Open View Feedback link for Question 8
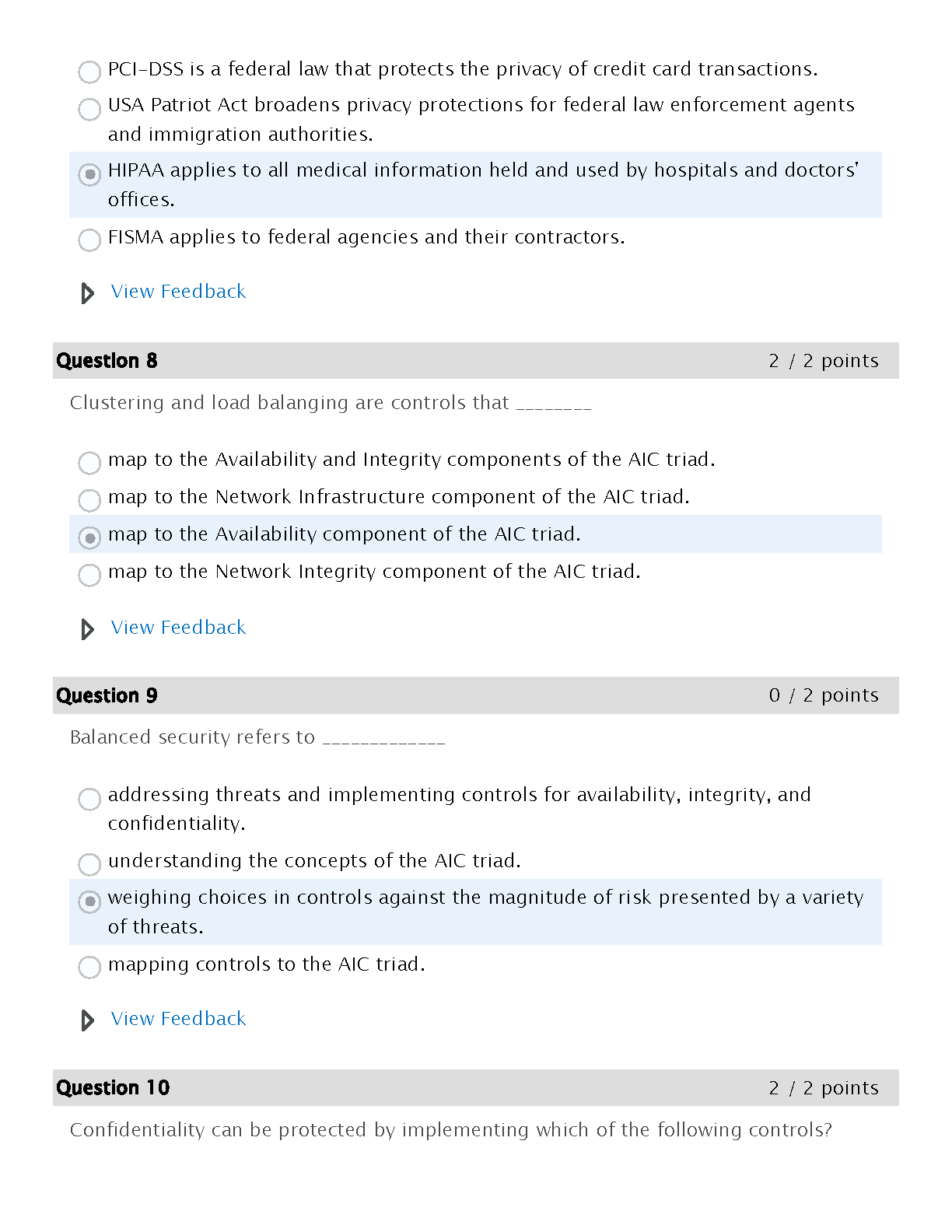 pyautogui.click(x=178, y=628)
